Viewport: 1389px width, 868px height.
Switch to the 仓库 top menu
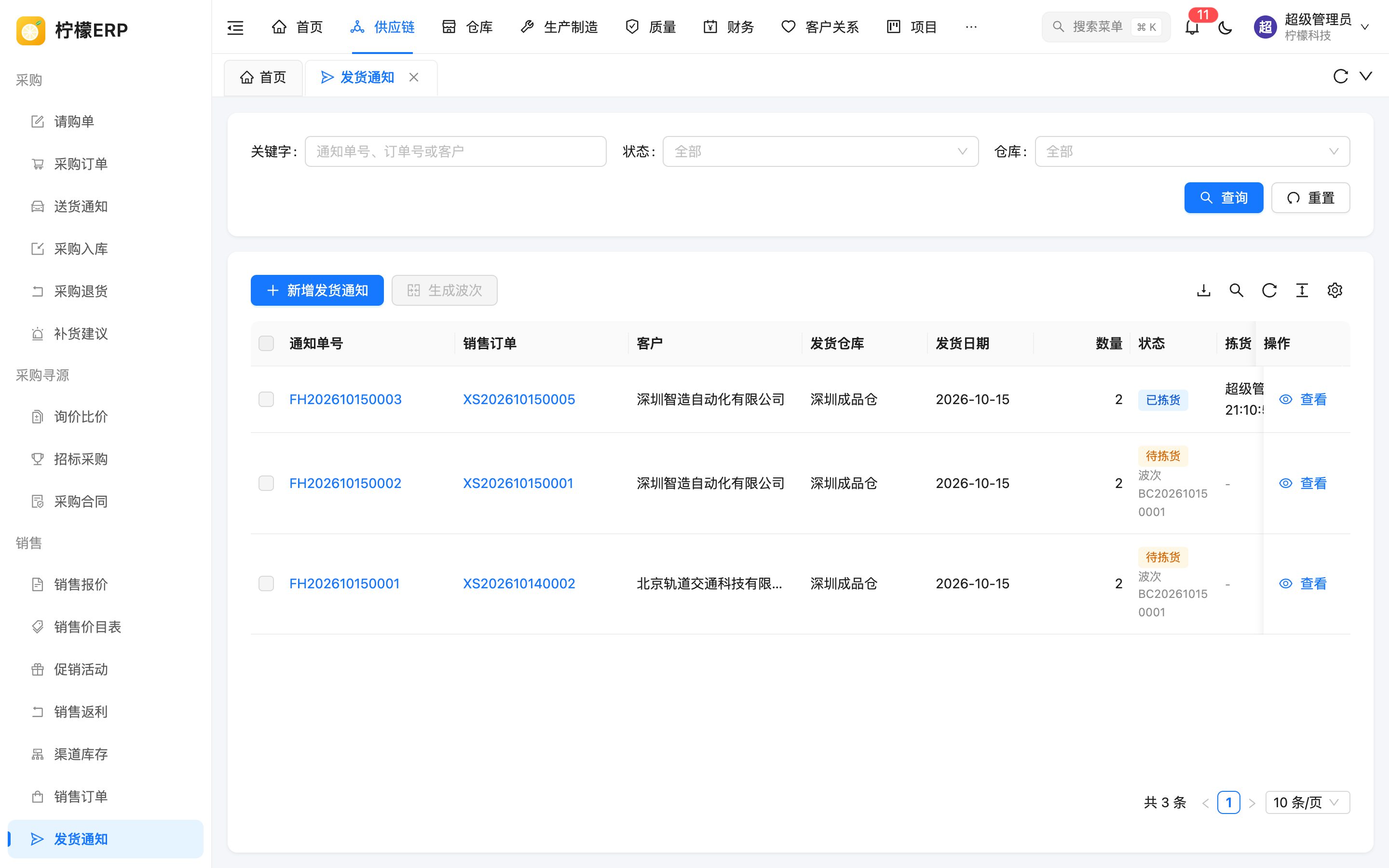pyautogui.click(x=468, y=27)
